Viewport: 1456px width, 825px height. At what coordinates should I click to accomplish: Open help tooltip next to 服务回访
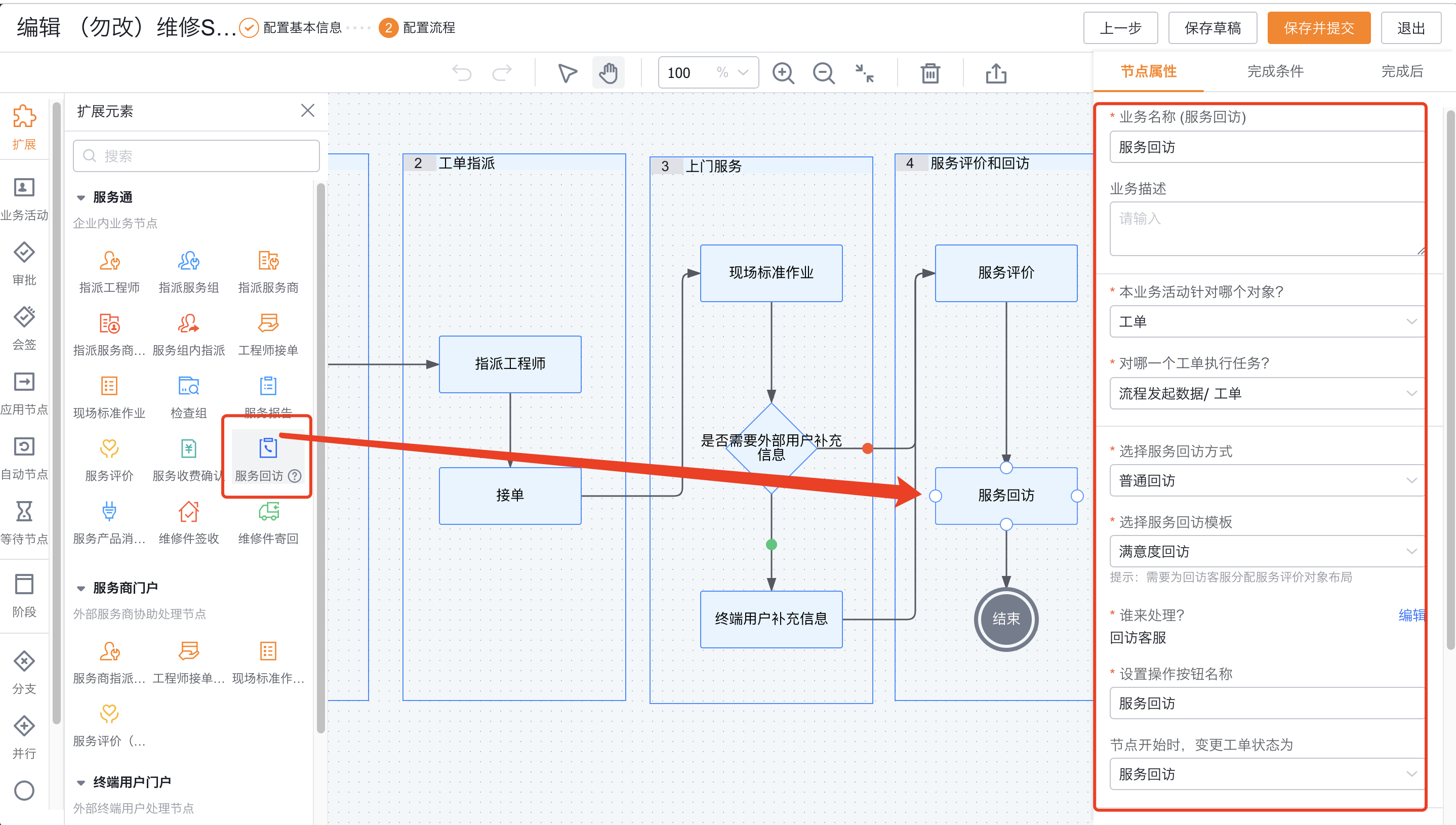point(295,476)
